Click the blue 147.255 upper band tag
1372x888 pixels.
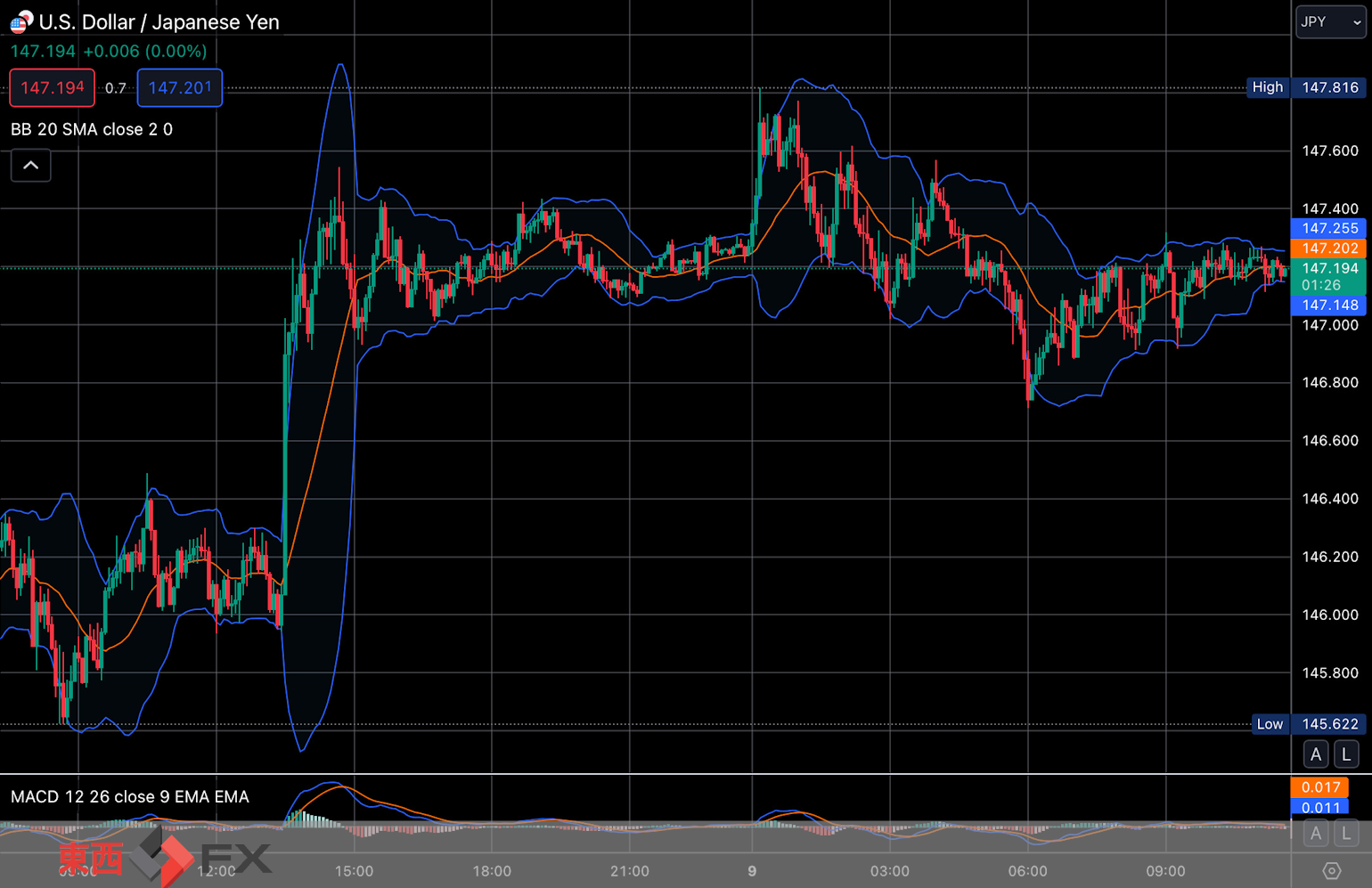pyautogui.click(x=1328, y=228)
